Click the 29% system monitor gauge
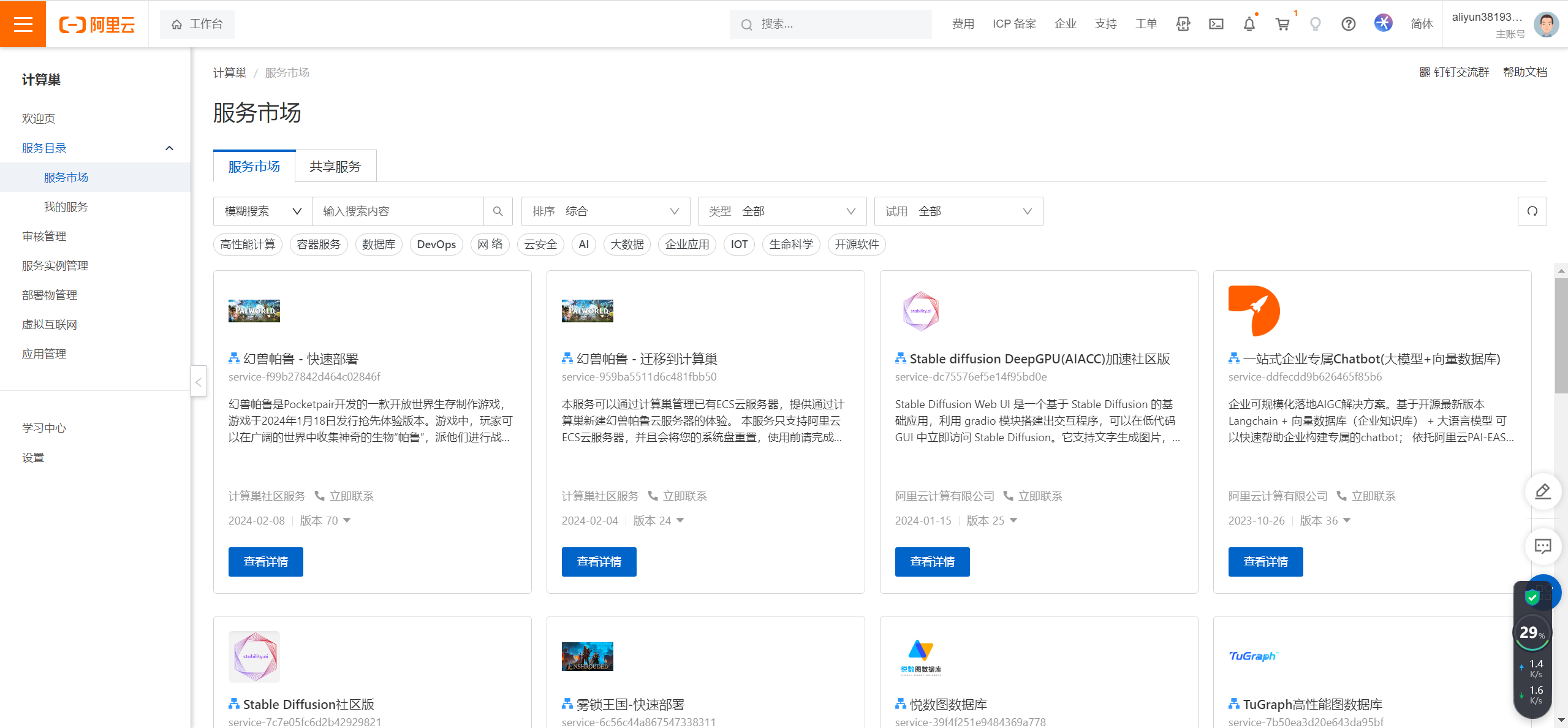1568x728 pixels. [x=1532, y=633]
